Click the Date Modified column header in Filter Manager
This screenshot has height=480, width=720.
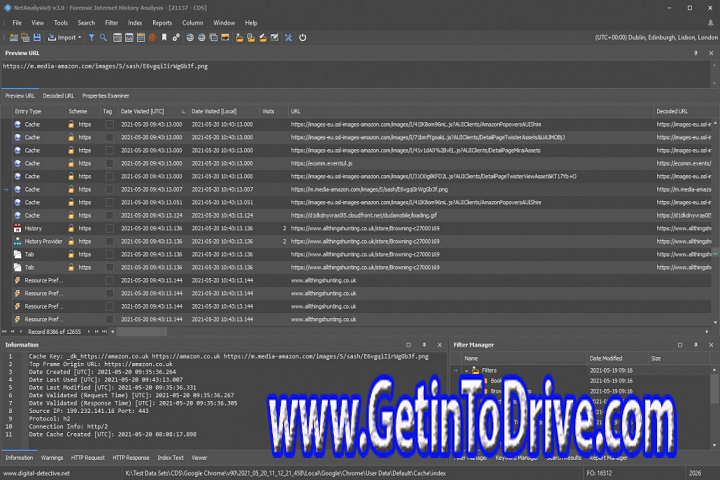(x=617, y=359)
